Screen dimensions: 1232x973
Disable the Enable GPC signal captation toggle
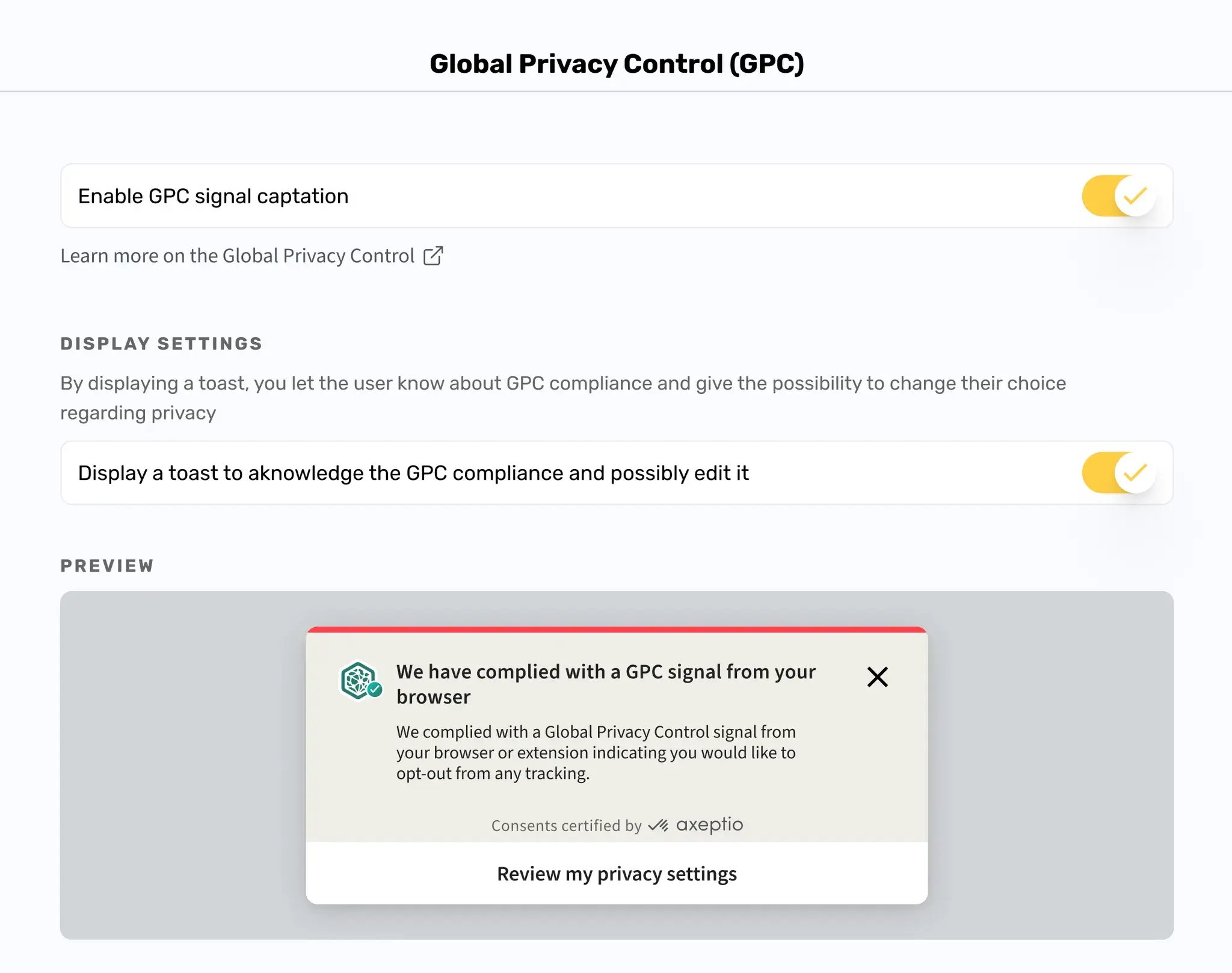(1118, 196)
